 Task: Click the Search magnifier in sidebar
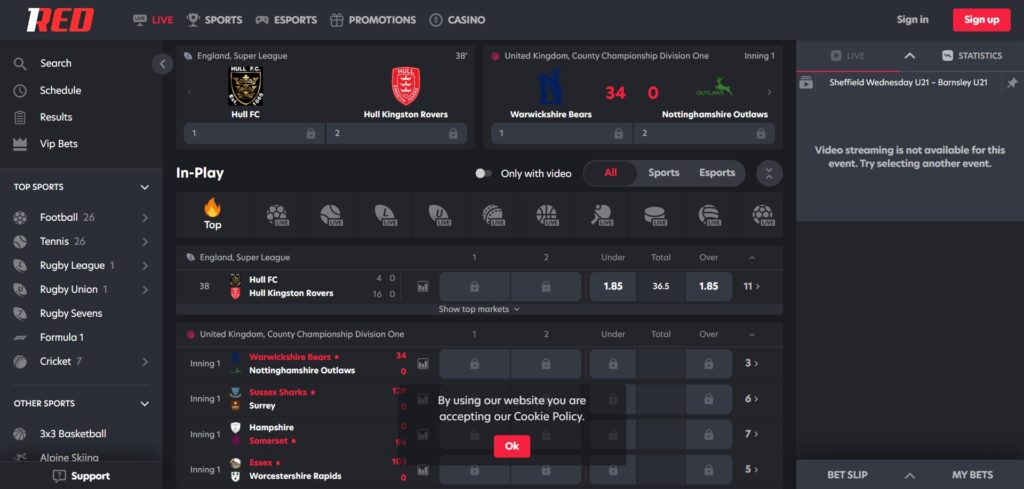[20, 64]
